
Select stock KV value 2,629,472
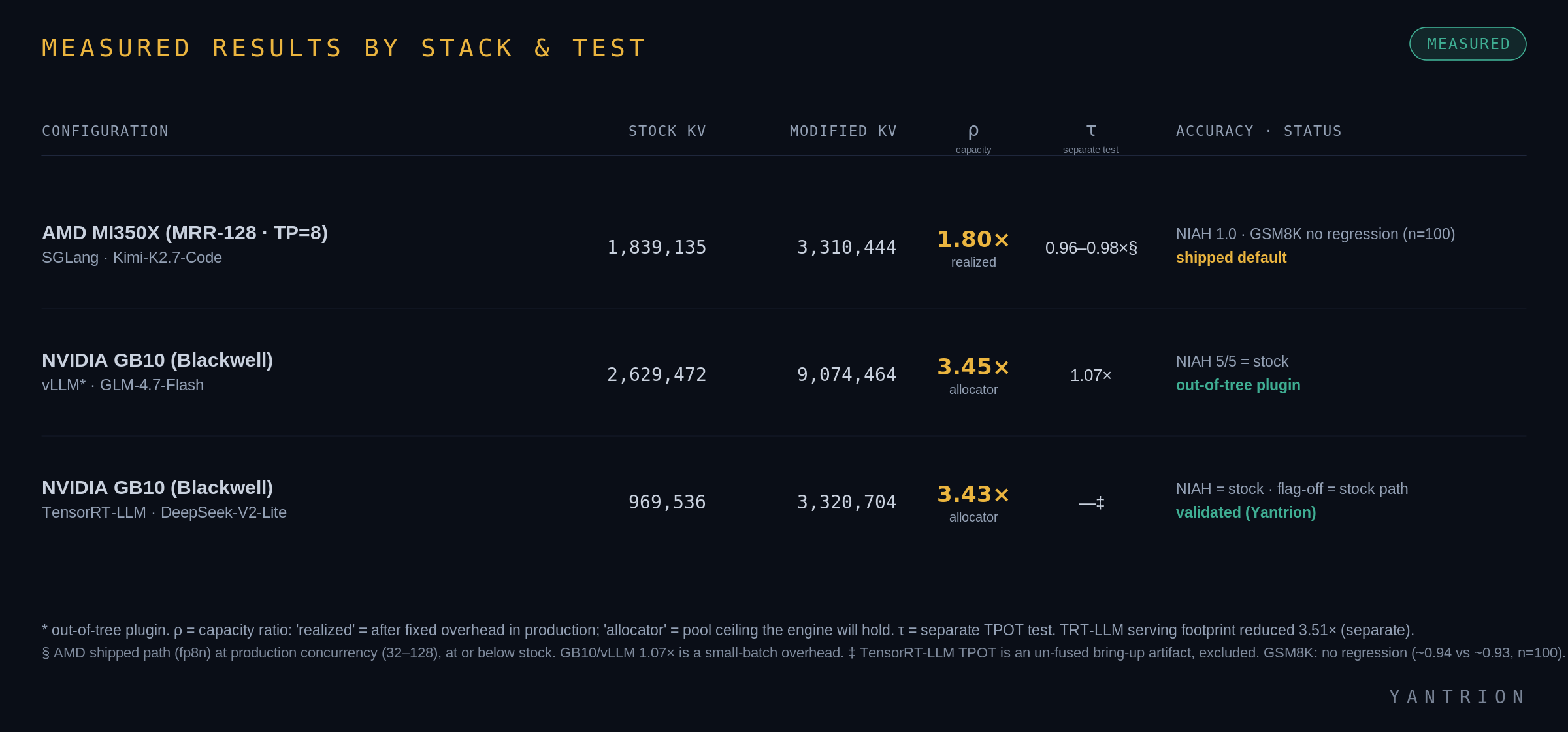tap(657, 374)
